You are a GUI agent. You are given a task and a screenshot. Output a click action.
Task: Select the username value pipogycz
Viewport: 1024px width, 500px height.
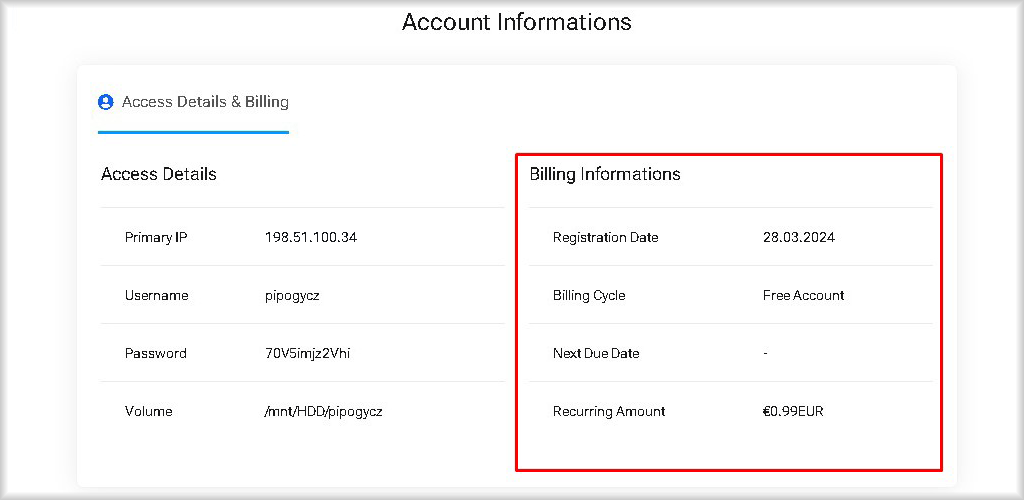(x=292, y=296)
